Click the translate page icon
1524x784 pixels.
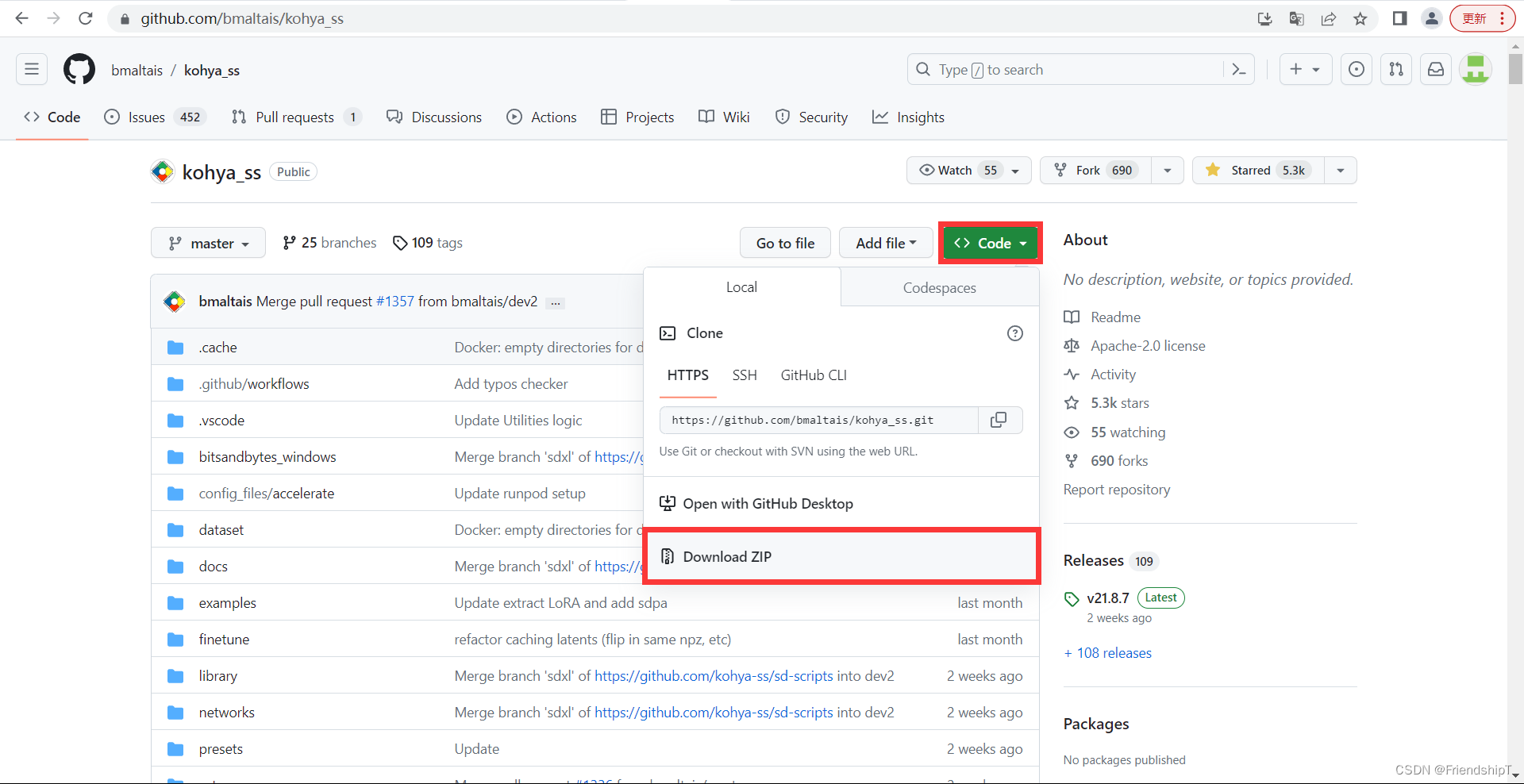pos(1297,18)
